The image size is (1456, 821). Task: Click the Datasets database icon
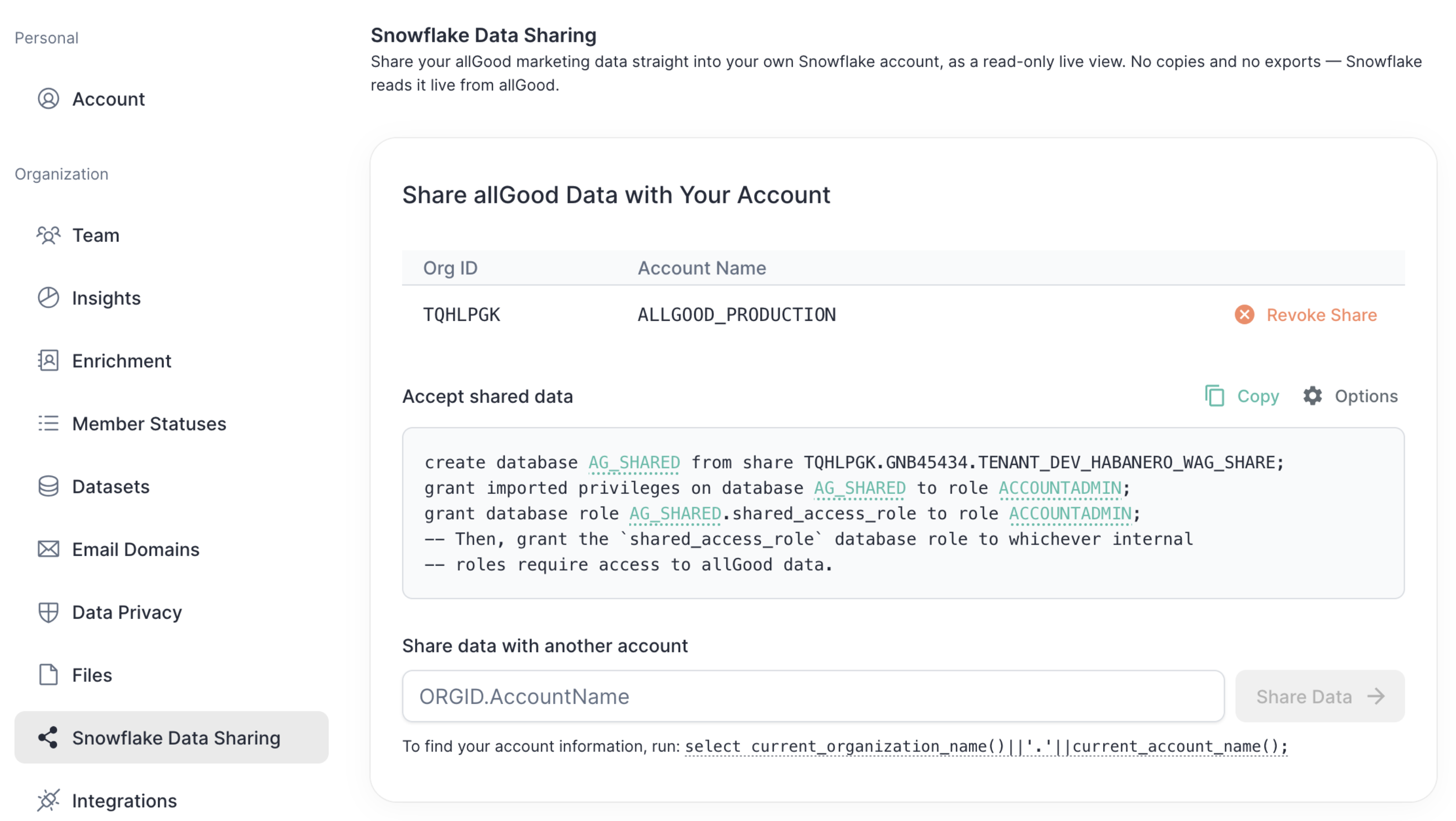pos(49,486)
